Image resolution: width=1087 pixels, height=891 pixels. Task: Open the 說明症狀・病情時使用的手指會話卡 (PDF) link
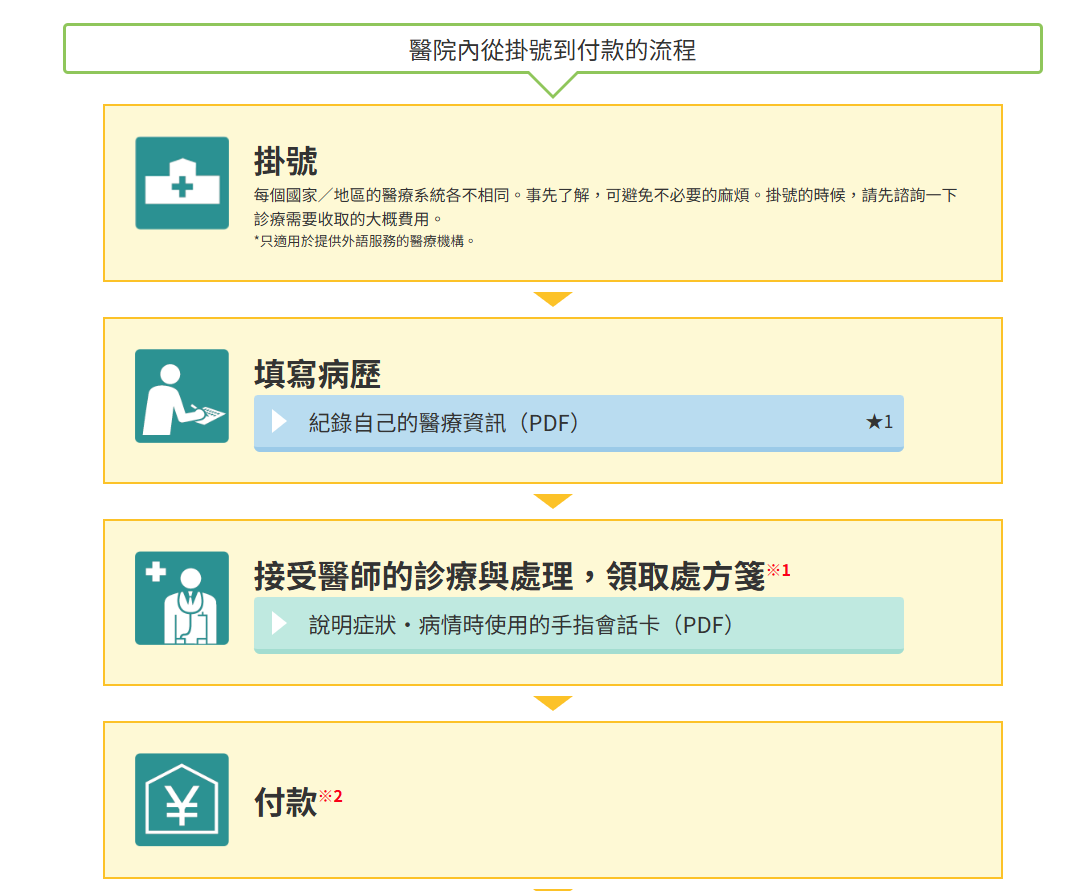[522, 625]
